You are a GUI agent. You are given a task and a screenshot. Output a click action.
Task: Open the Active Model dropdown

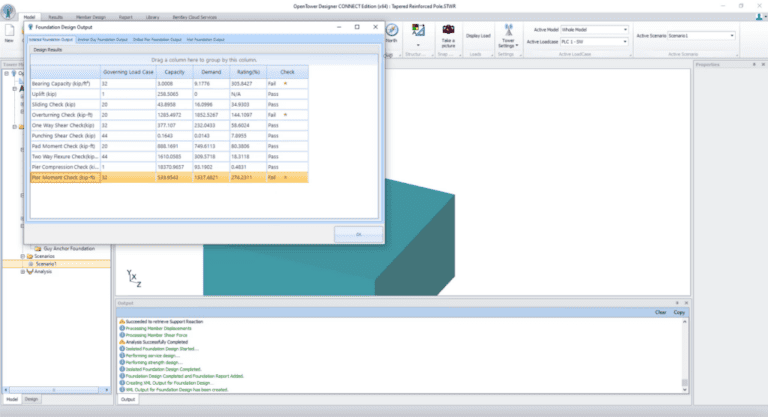pos(625,30)
